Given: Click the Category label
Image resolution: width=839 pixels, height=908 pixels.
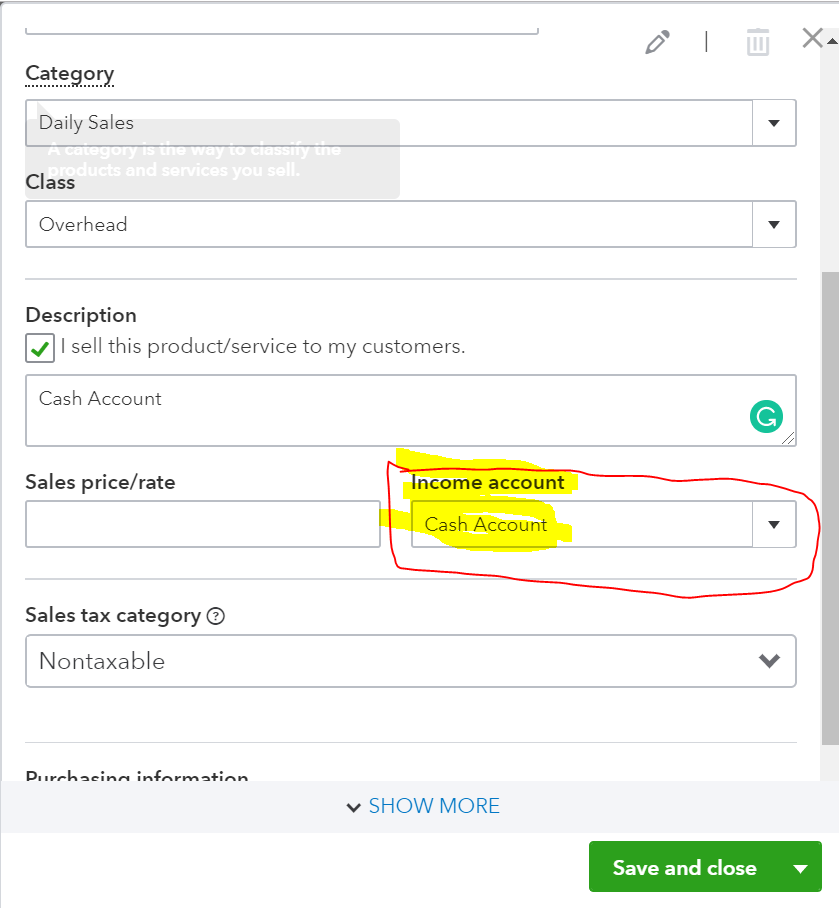Looking at the screenshot, I should [69, 73].
